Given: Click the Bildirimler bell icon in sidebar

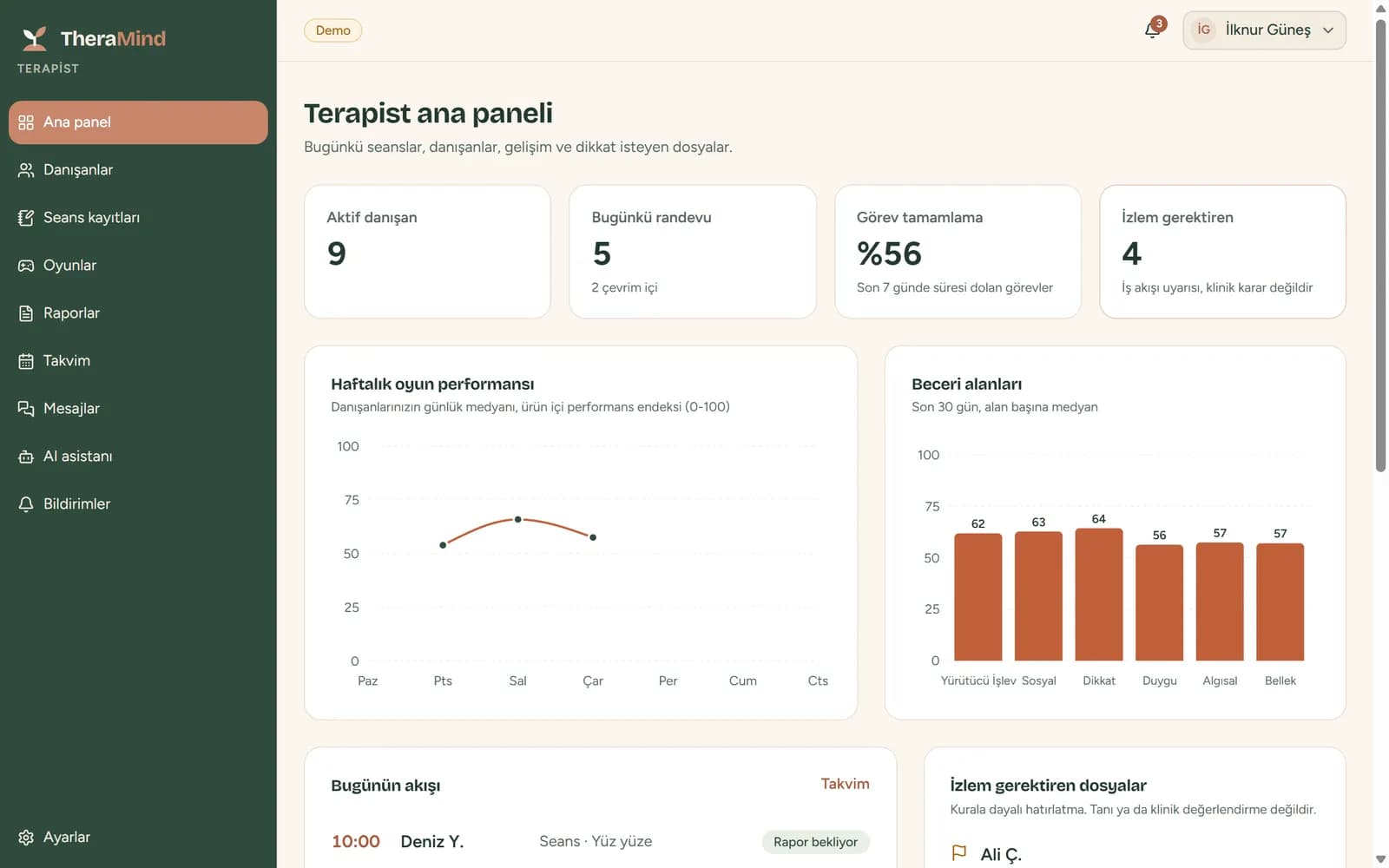Looking at the screenshot, I should coord(26,504).
